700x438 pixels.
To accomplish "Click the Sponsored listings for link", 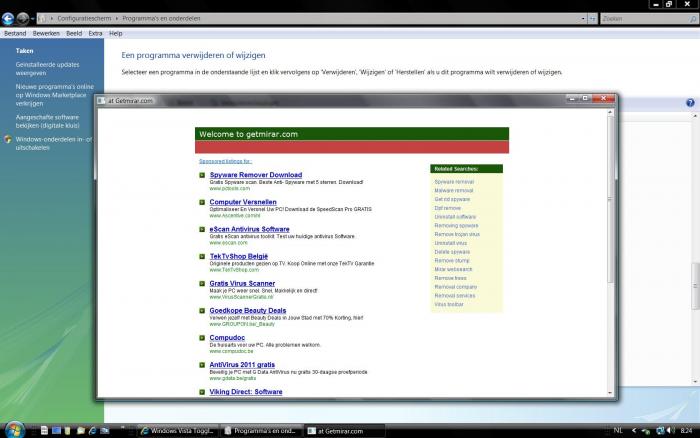I will pyautogui.click(x=225, y=161).
